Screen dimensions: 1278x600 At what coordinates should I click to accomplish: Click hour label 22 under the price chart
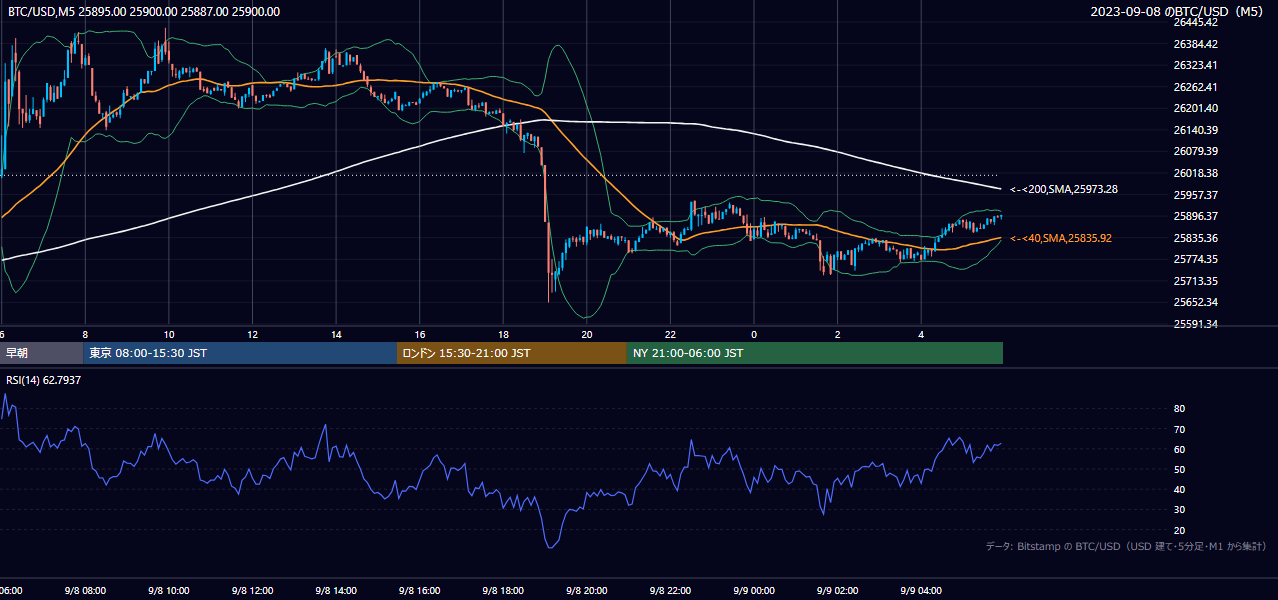671,334
